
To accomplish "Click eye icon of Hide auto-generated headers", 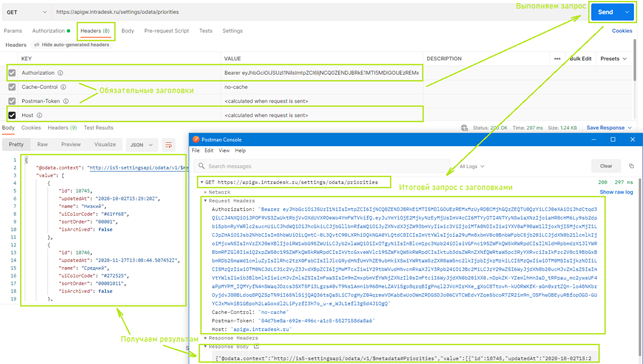I will point(37,45).
